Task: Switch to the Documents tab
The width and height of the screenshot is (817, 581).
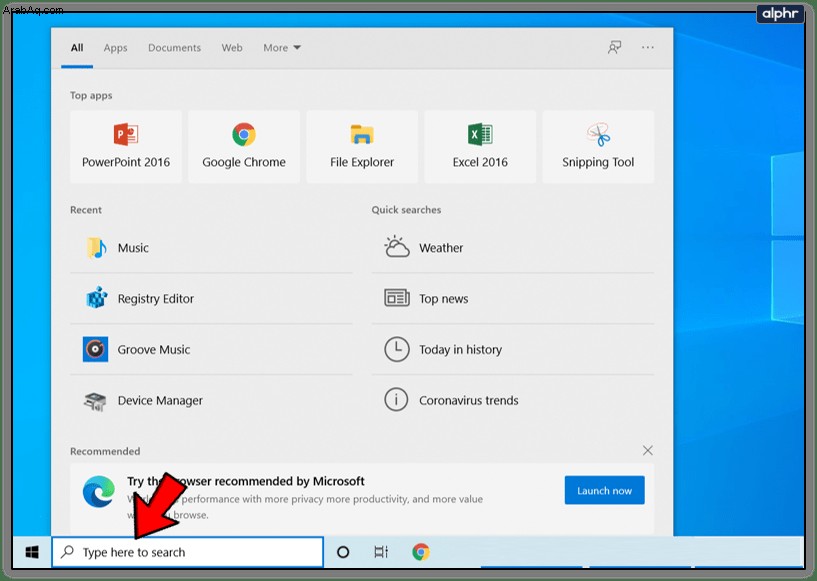Action: pyautogui.click(x=174, y=47)
